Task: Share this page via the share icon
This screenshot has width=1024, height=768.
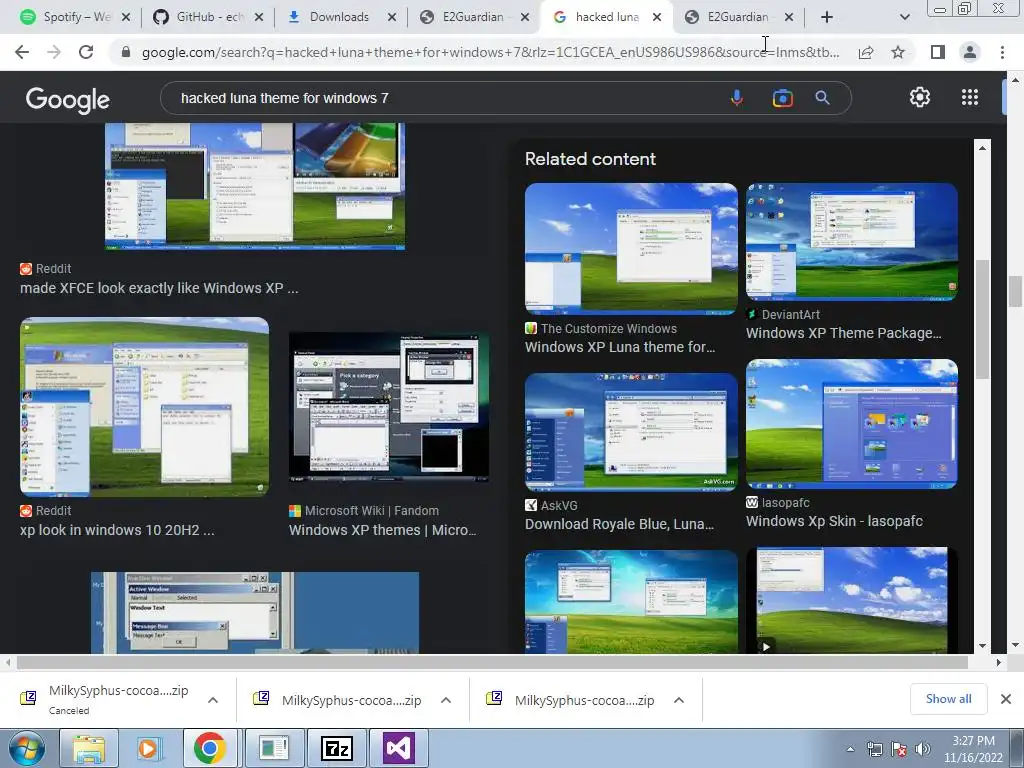Action: (x=866, y=52)
